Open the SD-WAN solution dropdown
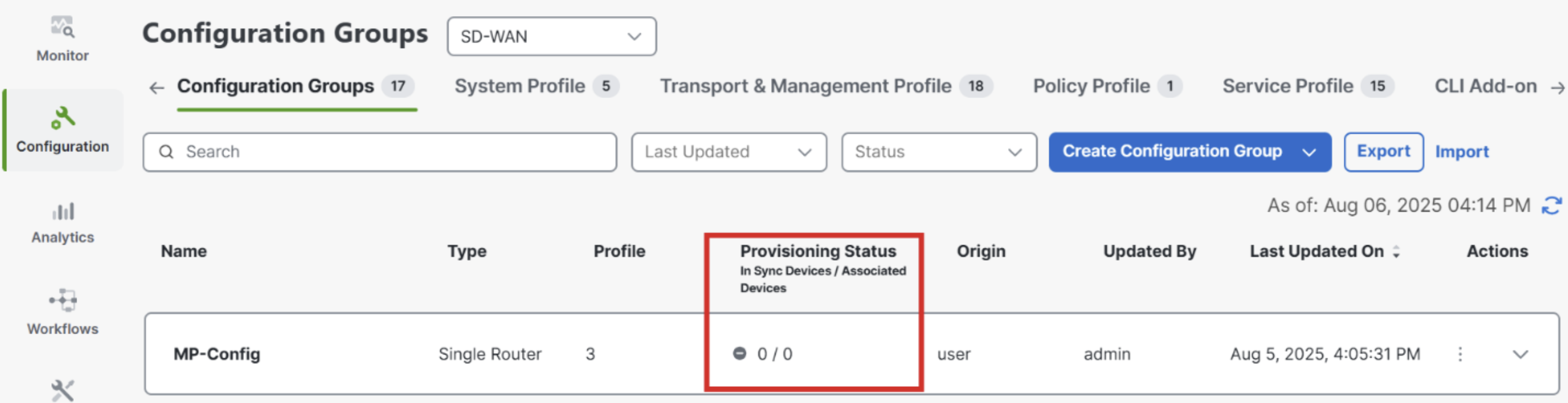Screen dimensions: 1568x403 (x=551, y=37)
